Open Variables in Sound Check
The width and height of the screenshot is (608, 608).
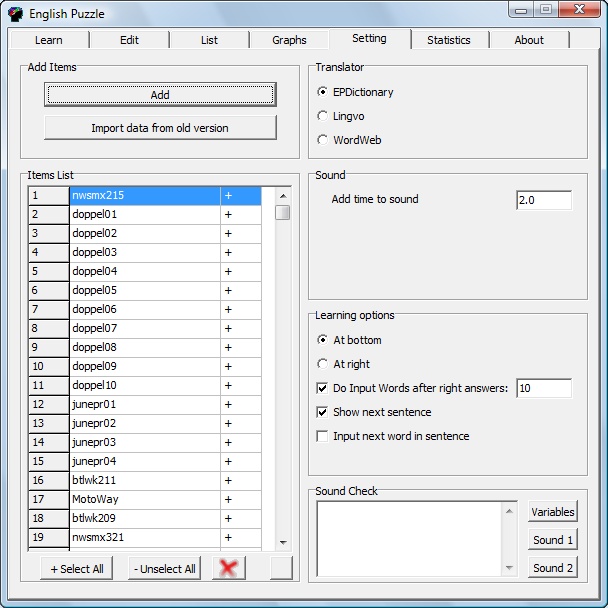(x=553, y=512)
